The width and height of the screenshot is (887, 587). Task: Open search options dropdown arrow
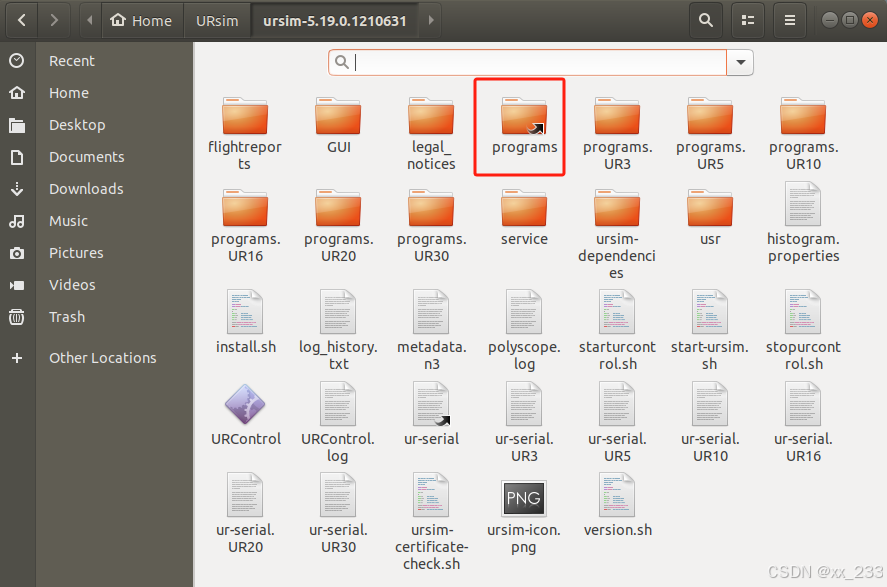(740, 62)
